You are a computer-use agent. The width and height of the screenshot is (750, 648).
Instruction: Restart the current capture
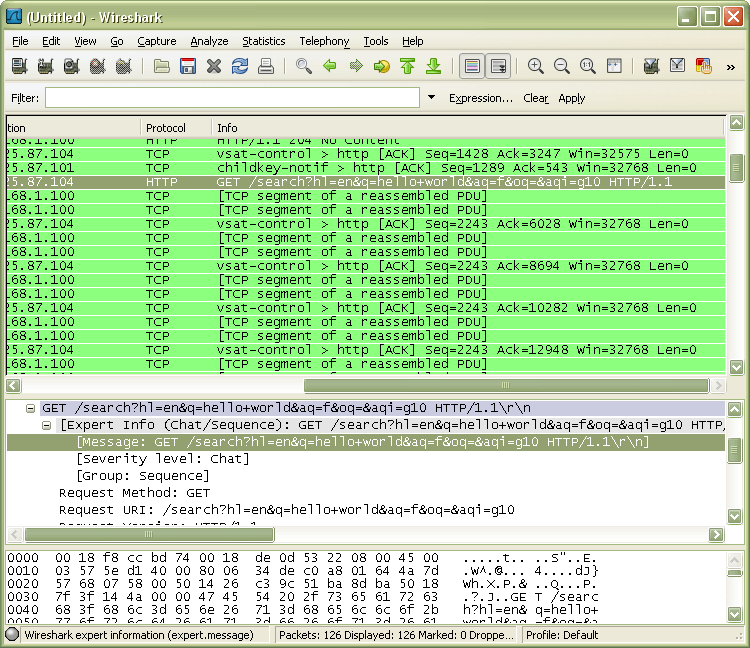tap(123, 66)
